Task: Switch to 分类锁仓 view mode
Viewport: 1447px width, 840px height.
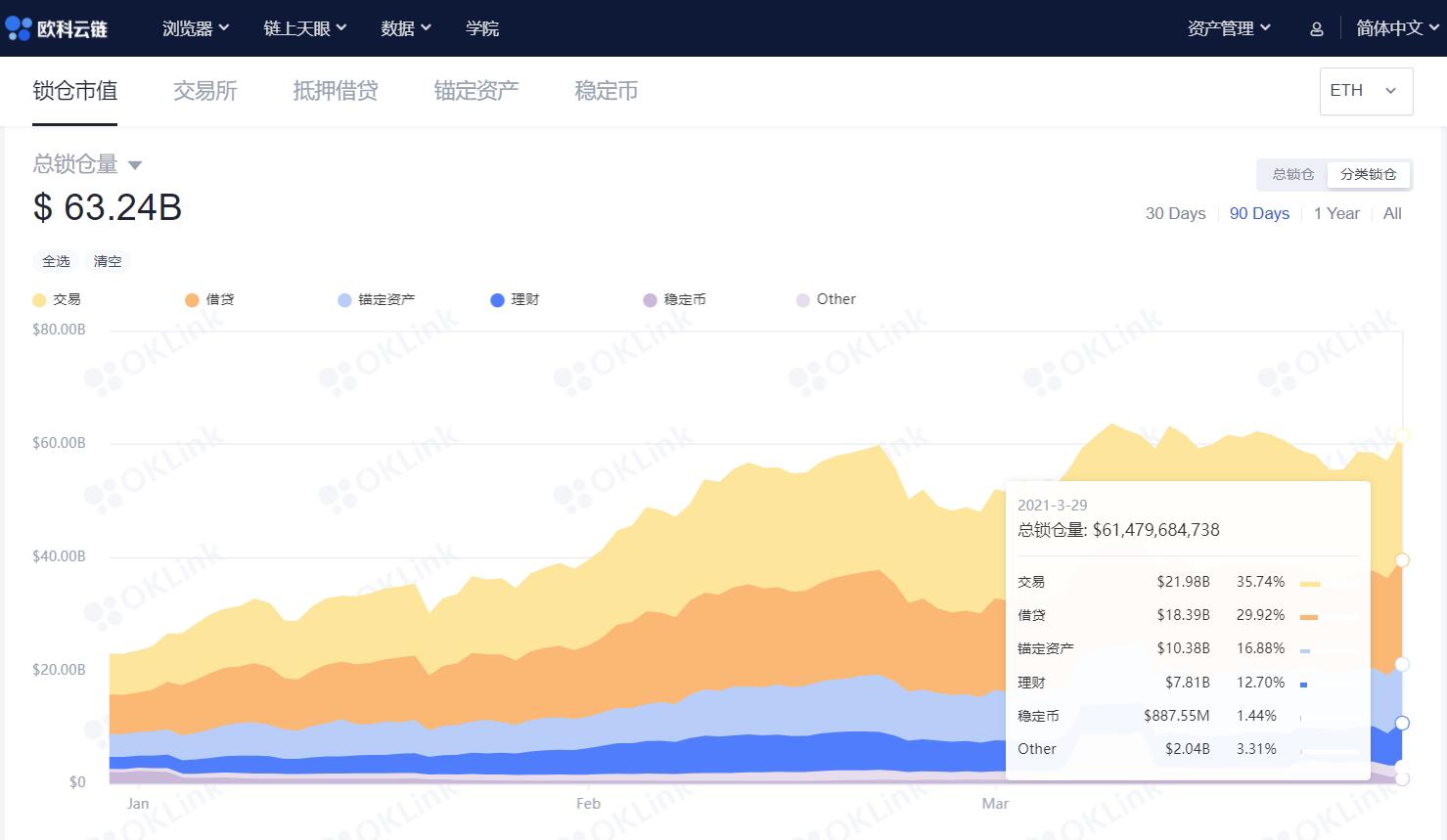Action: coord(1368,173)
